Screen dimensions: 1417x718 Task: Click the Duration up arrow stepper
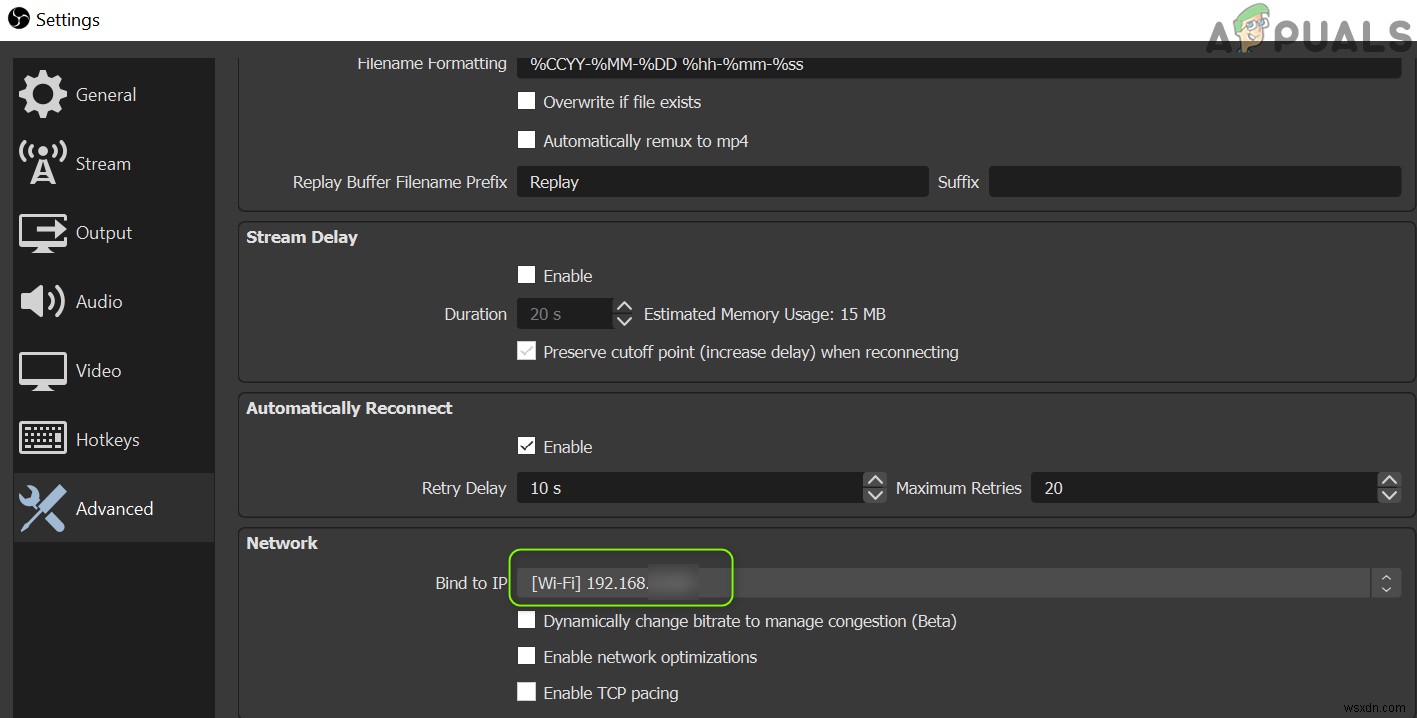[x=623, y=306]
